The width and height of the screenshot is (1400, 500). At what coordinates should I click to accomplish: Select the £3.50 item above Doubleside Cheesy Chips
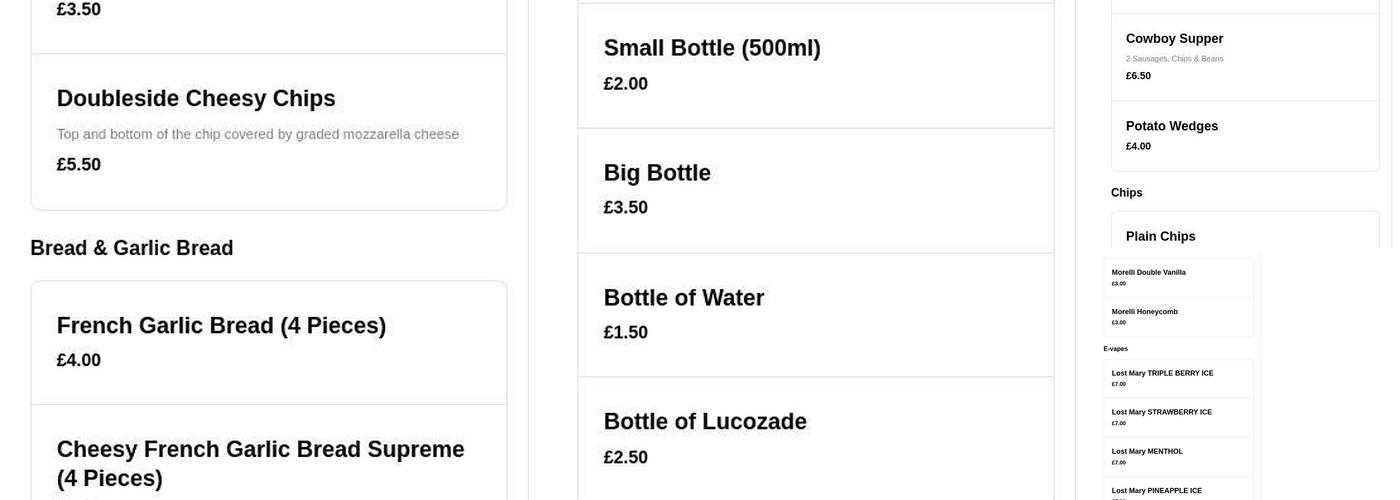268,20
